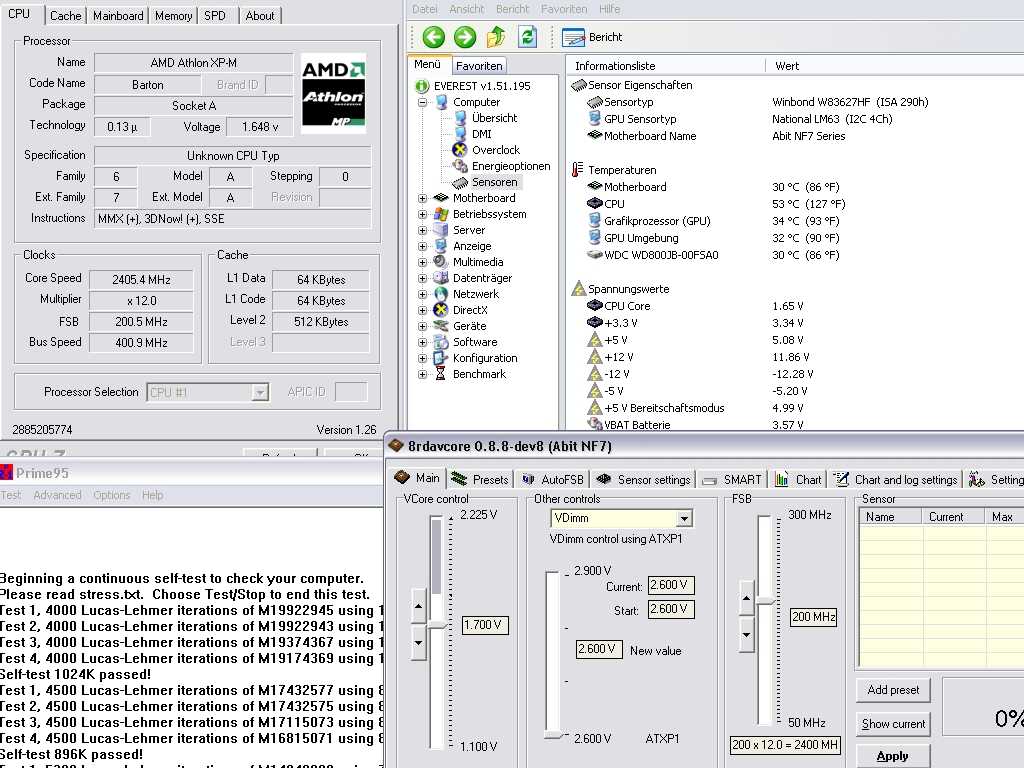This screenshot has width=1024, height=768.
Task: Open the SMART tab in 8rdavcore
Action: pos(731,479)
